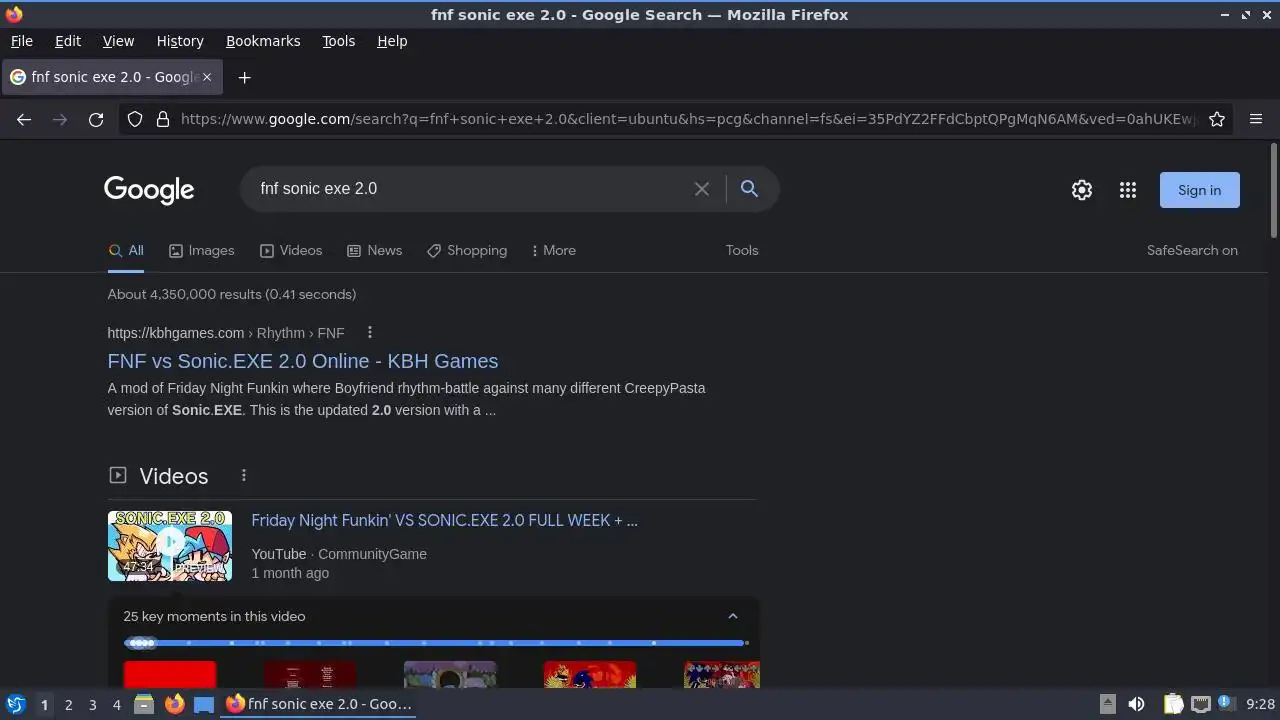Open the Edit menu
This screenshot has width=1280, height=720.
click(68, 41)
